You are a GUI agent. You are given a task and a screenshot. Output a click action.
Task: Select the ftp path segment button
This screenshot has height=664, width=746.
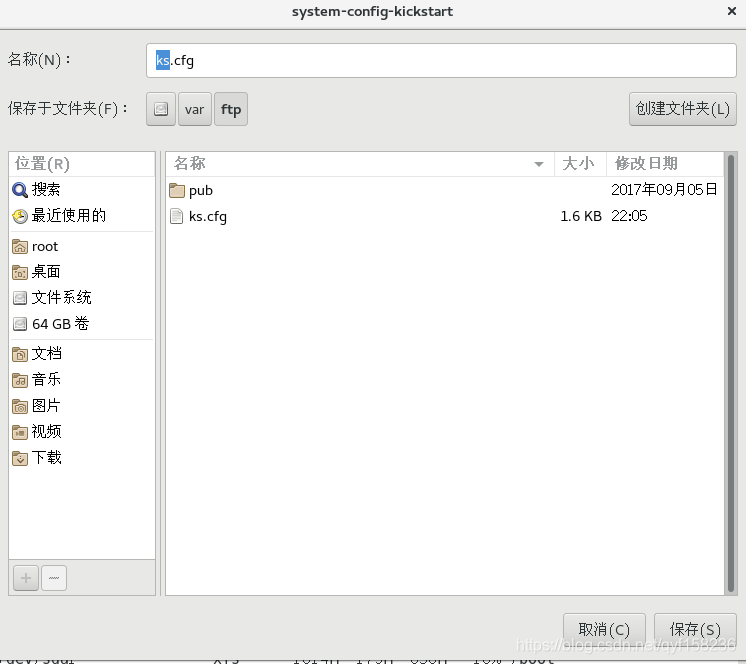[x=231, y=109]
